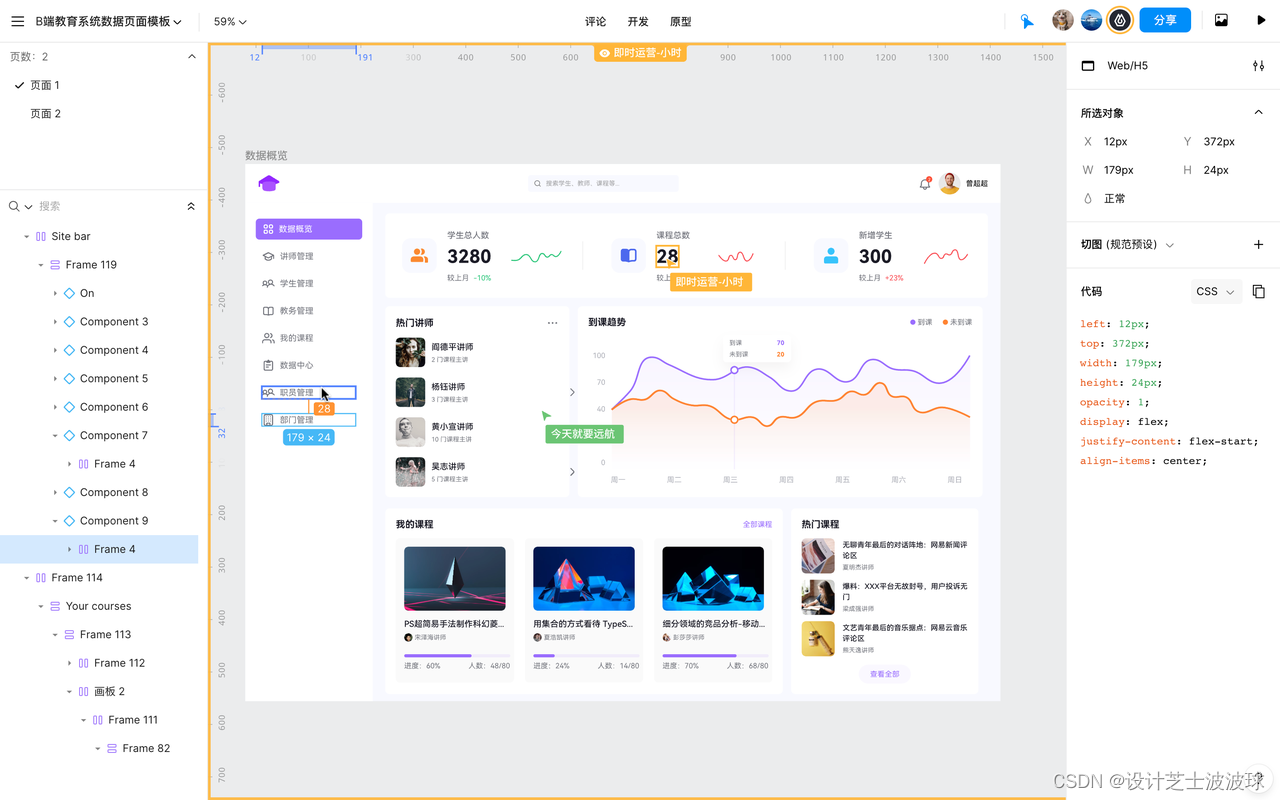The image size is (1280, 800).
Task: Open the hamburger main menu
Action: tap(17, 21)
